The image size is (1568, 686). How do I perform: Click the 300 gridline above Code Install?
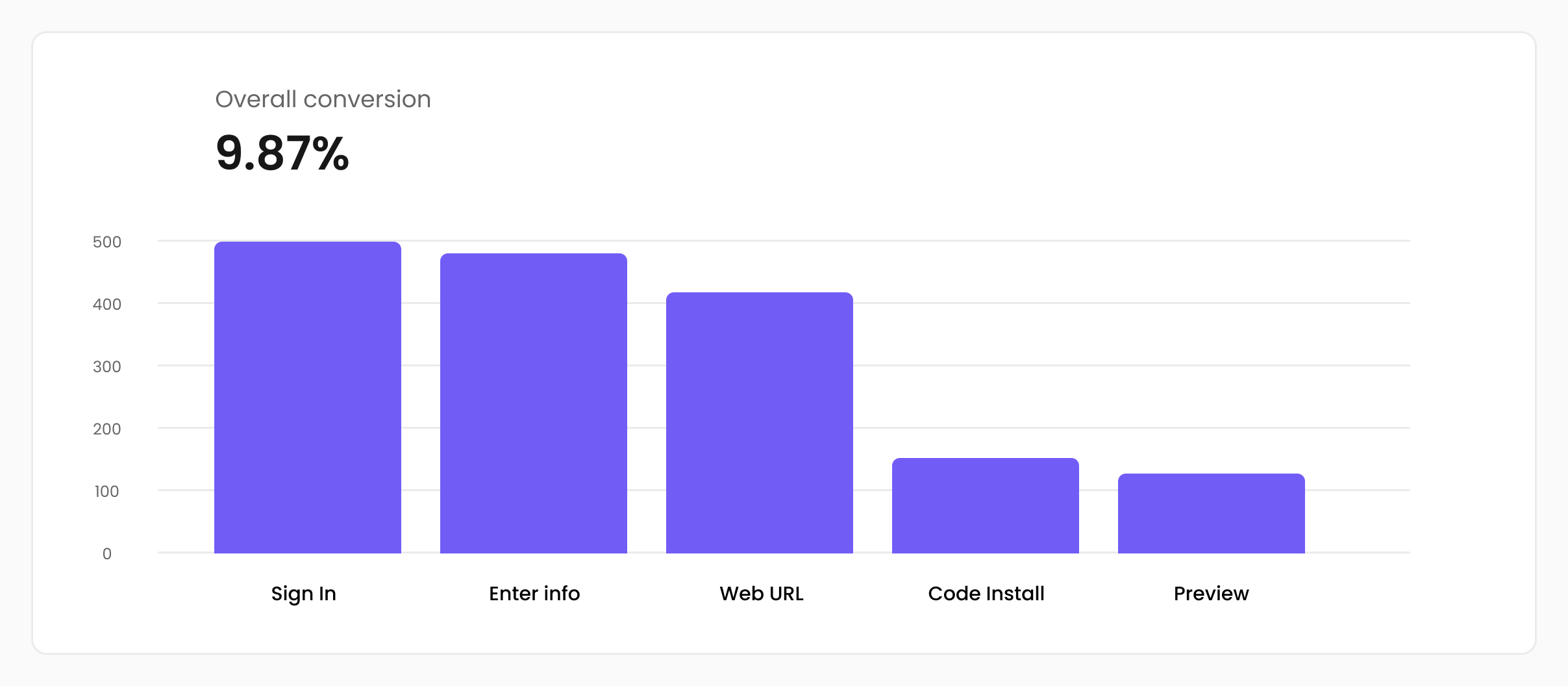(985, 366)
